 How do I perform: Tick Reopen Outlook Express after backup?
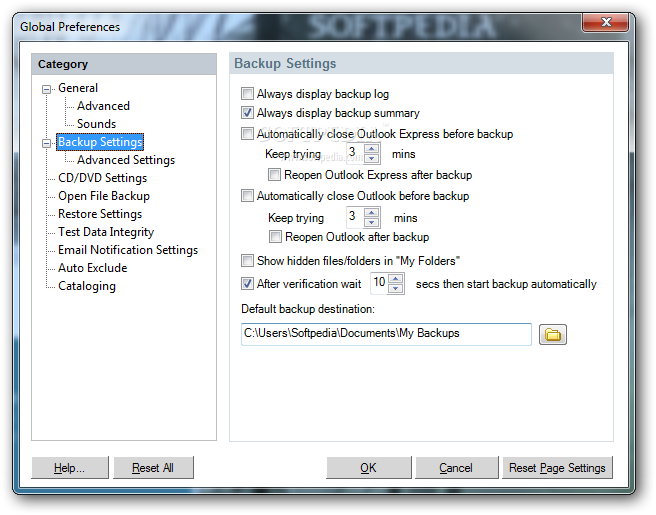pyautogui.click(x=274, y=174)
